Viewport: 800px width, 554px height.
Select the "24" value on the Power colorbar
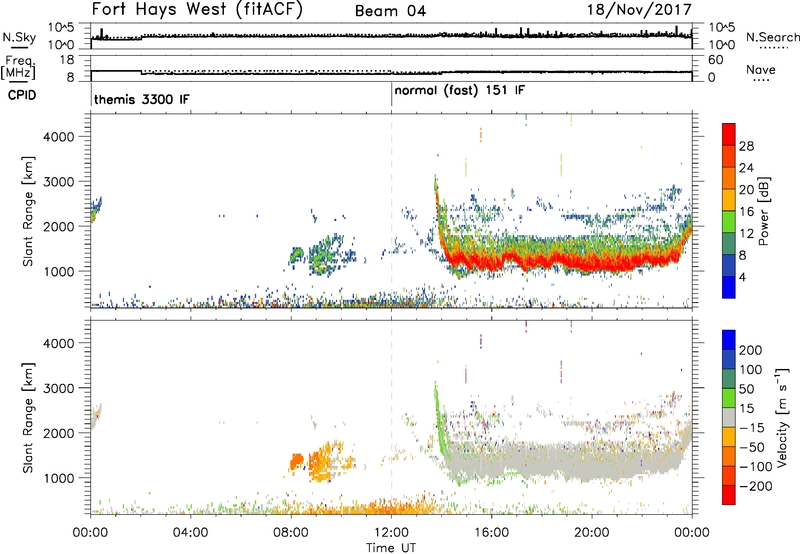click(746, 168)
